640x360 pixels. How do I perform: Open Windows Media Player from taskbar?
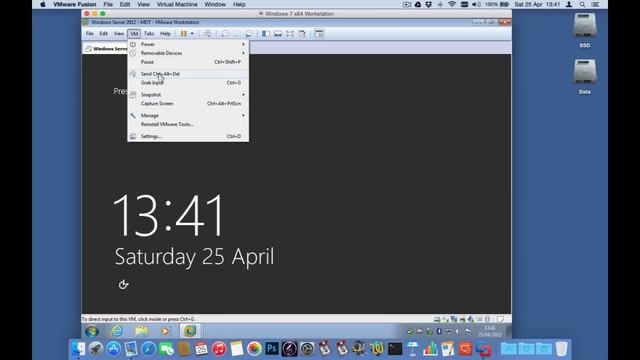(x=165, y=331)
